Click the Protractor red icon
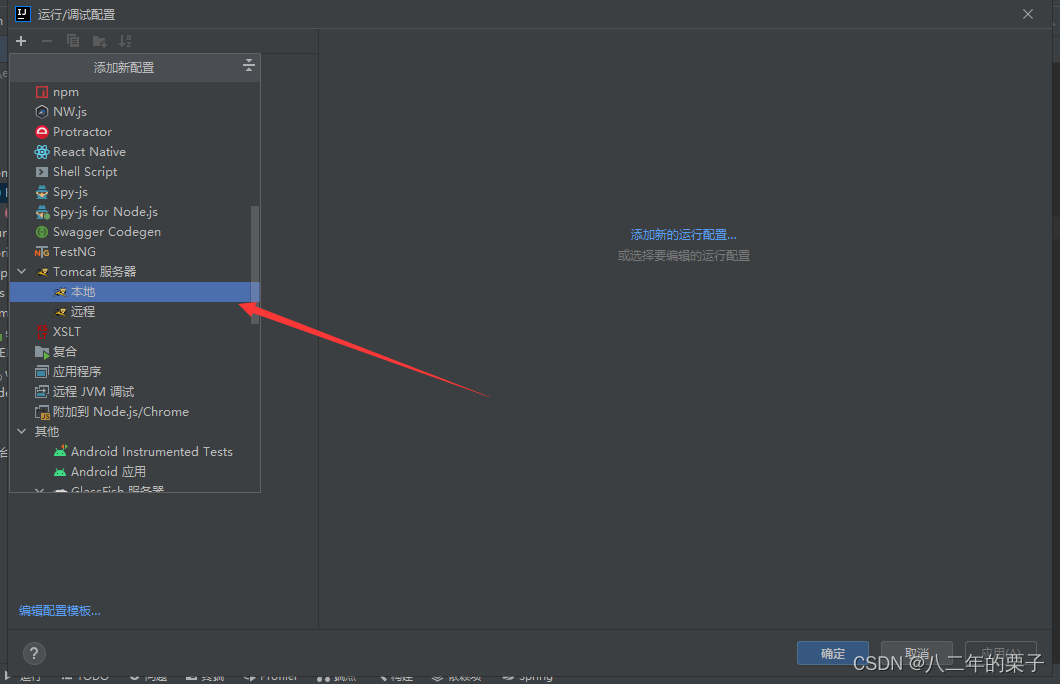This screenshot has height=684, width=1060. click(x=42, y=132)
